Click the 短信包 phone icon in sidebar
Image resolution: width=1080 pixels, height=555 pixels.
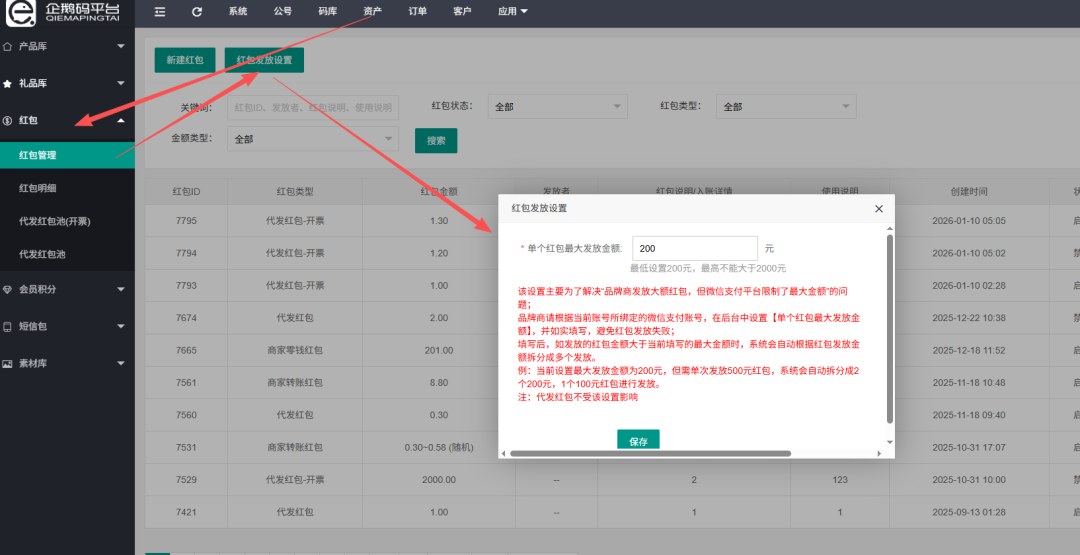tap(8, 326)
